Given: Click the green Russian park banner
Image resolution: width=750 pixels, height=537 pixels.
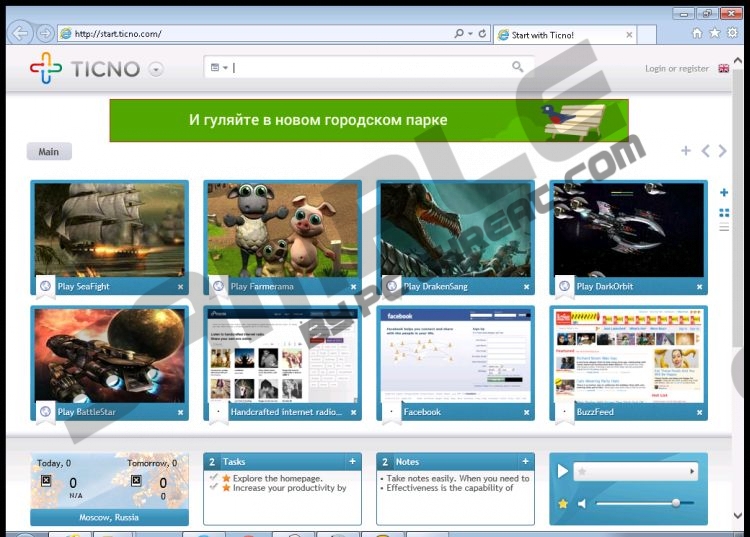Looking at the screenshot, I should 368,120.
